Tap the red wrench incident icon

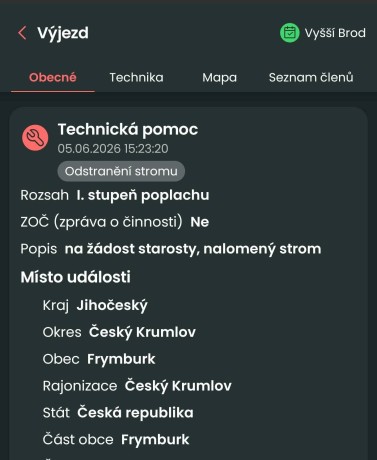35,138
